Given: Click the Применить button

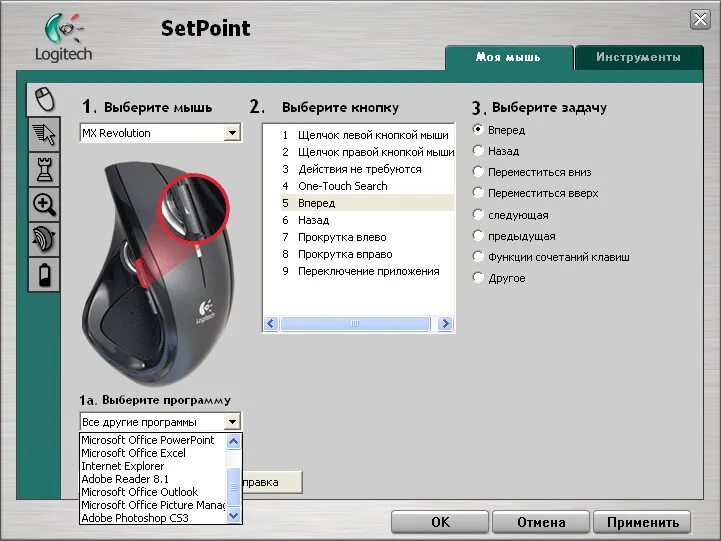Looking at the screenshot, I should point(642,522).
